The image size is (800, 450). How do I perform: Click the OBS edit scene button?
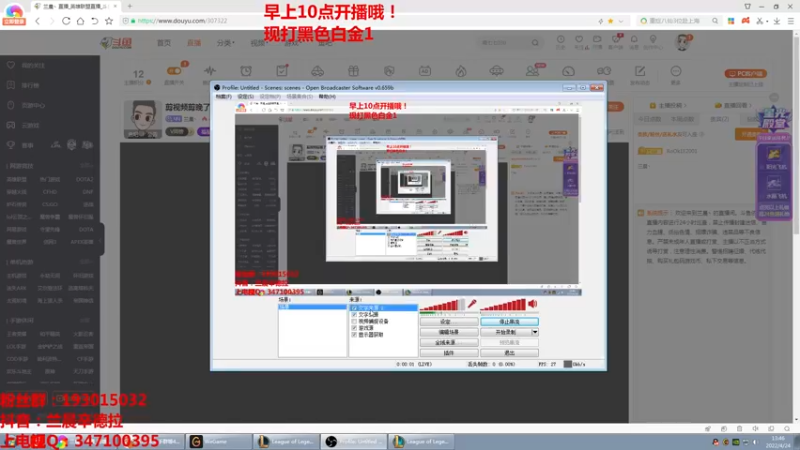coord(449,332)
